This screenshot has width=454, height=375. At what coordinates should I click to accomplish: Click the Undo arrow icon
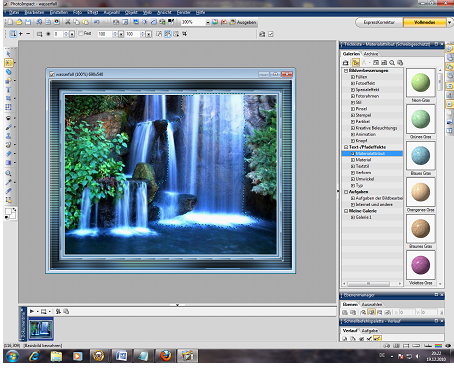(97, 22)
